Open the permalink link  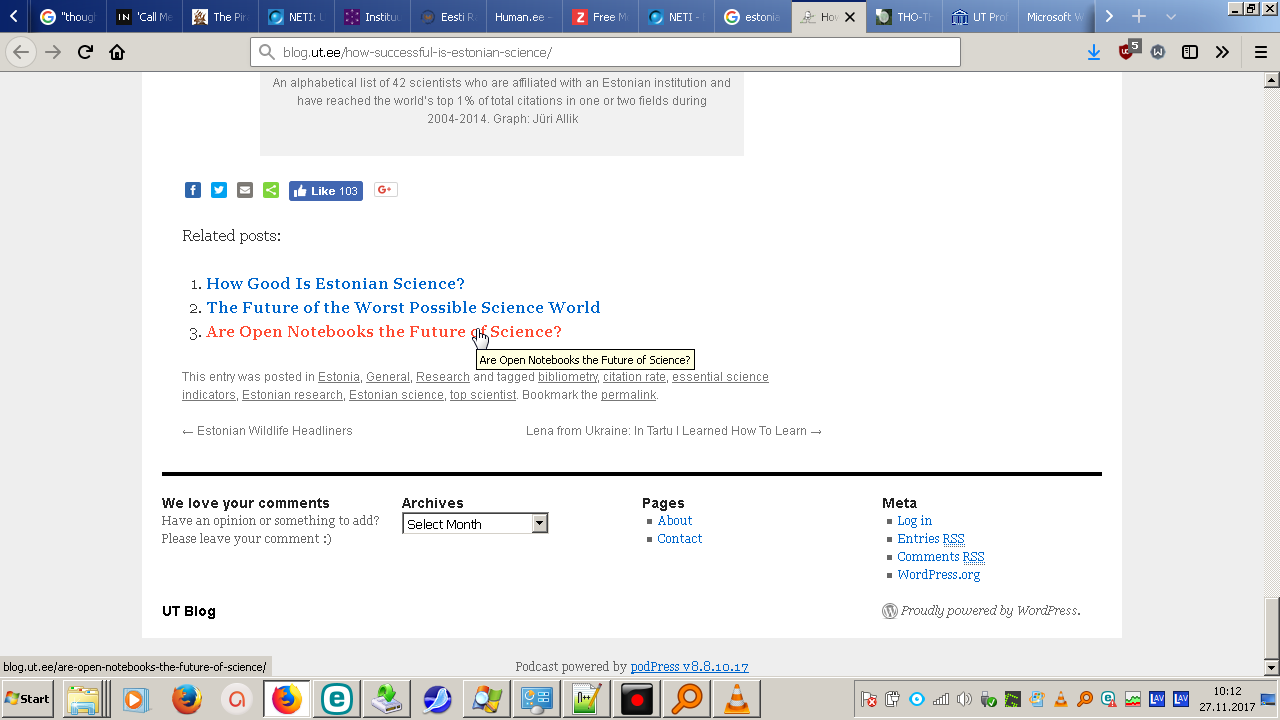(x=628, y=395)
